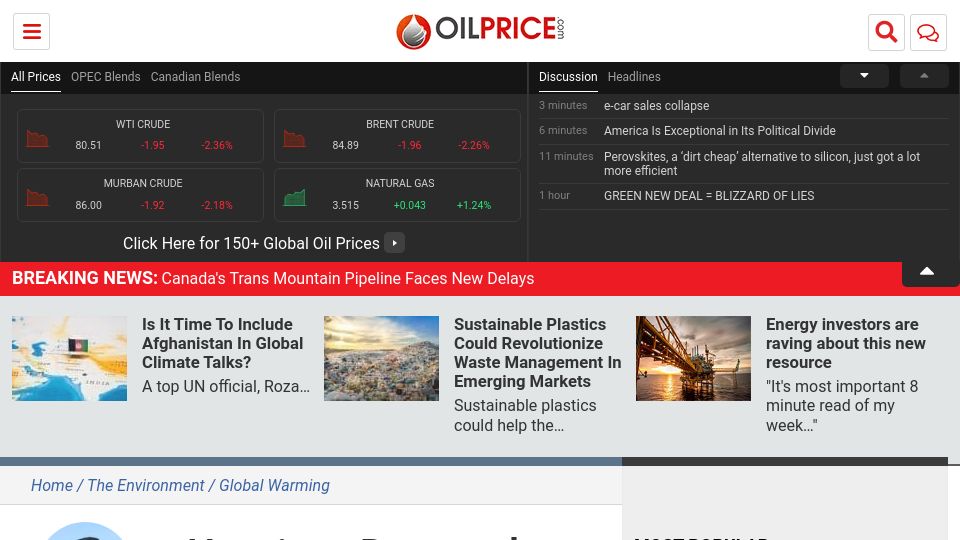The width and height of the screenshot is (960, 540).
Task: Click the Natural Gas label
Action: 400,184
